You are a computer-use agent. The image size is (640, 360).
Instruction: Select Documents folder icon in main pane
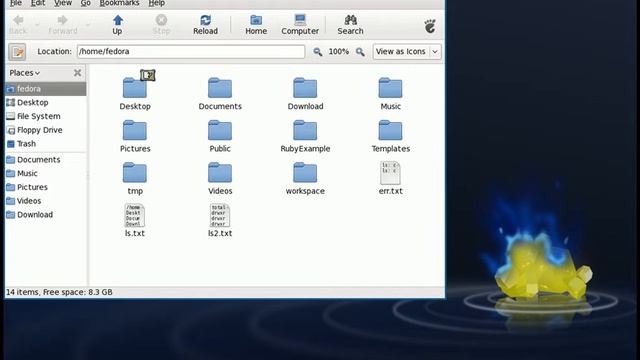pyautogui.click(x=220, y=88)
